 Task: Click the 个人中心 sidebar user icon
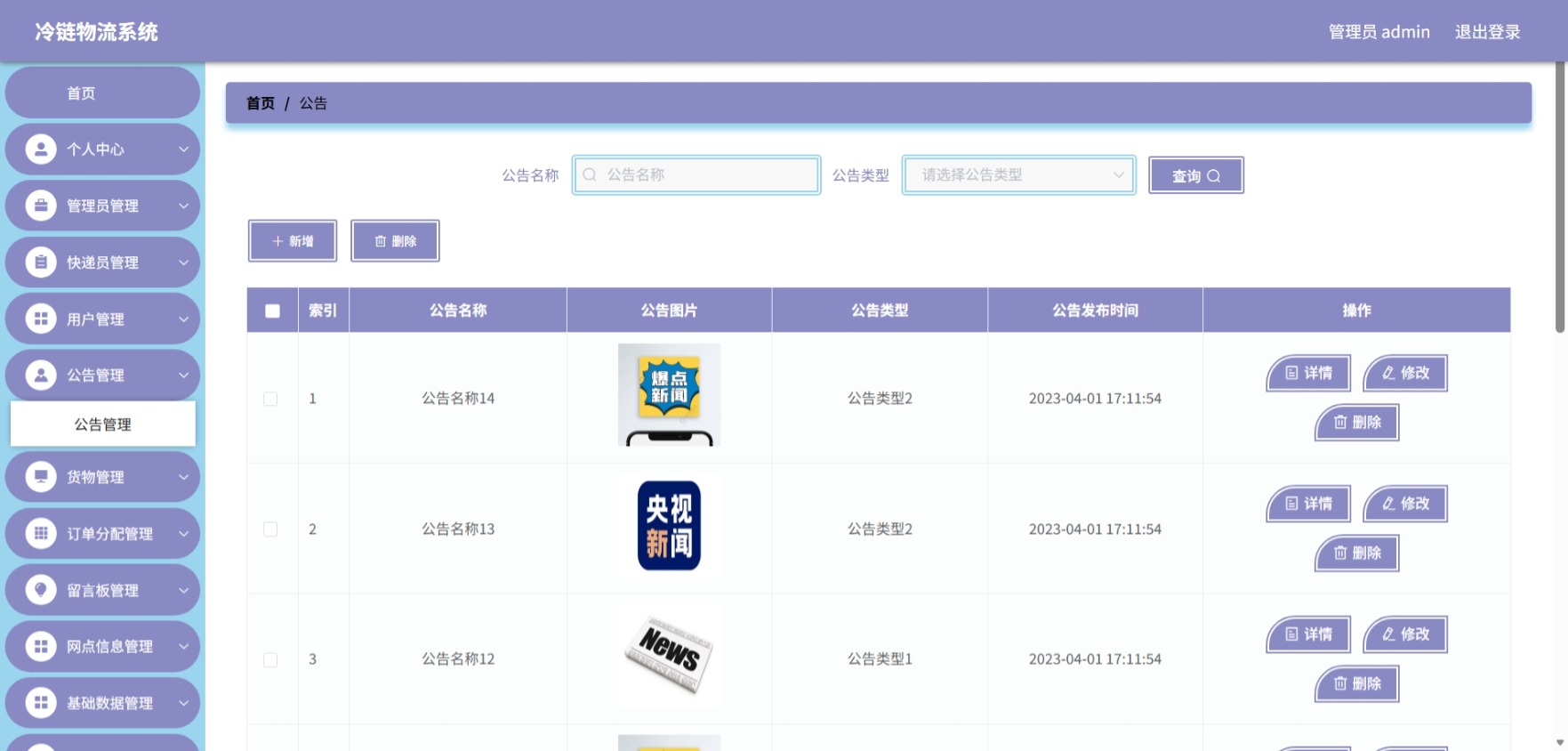(x=41, y=149)
